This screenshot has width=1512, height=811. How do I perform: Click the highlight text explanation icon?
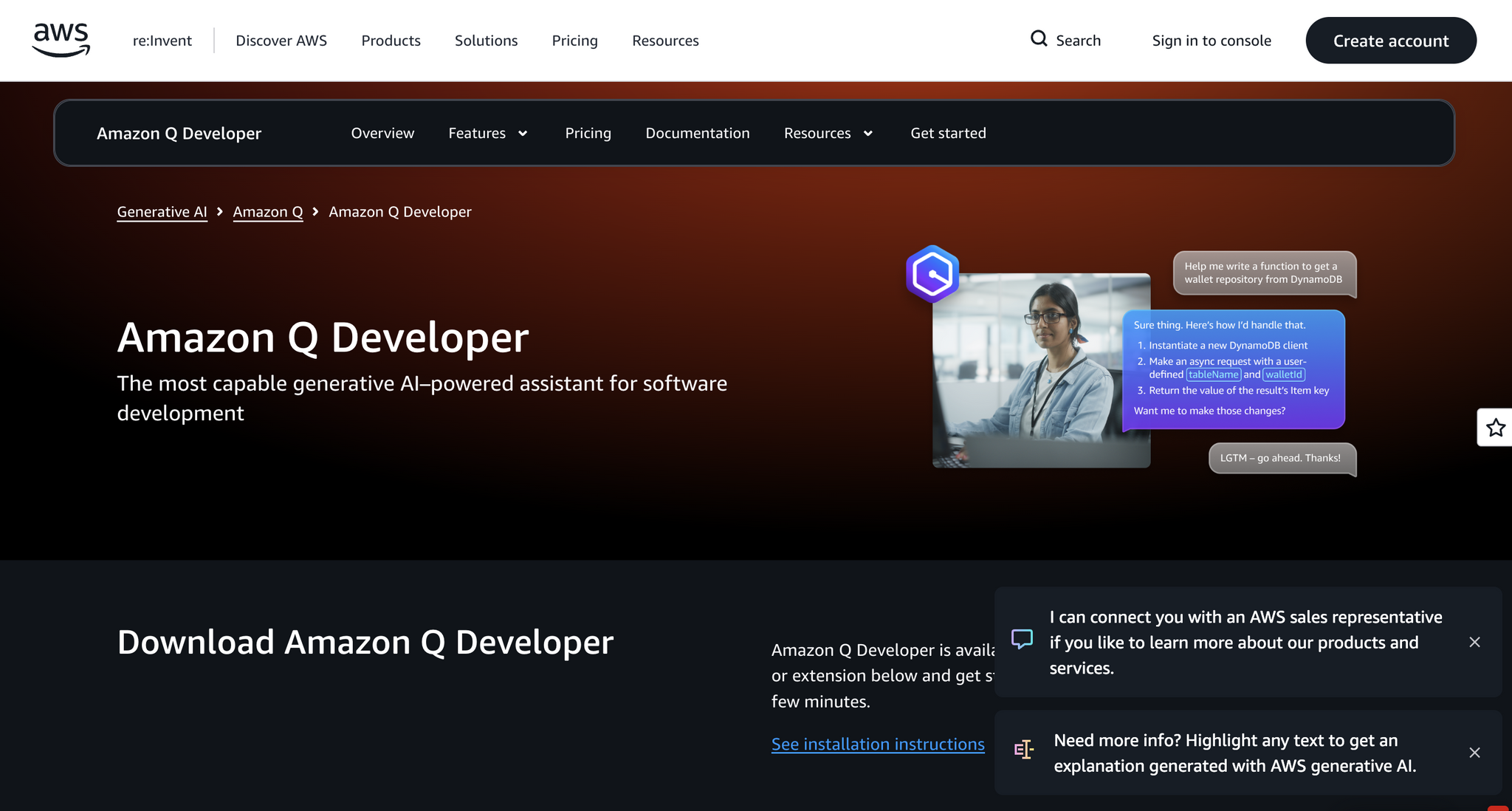(x=1023, y=750)
